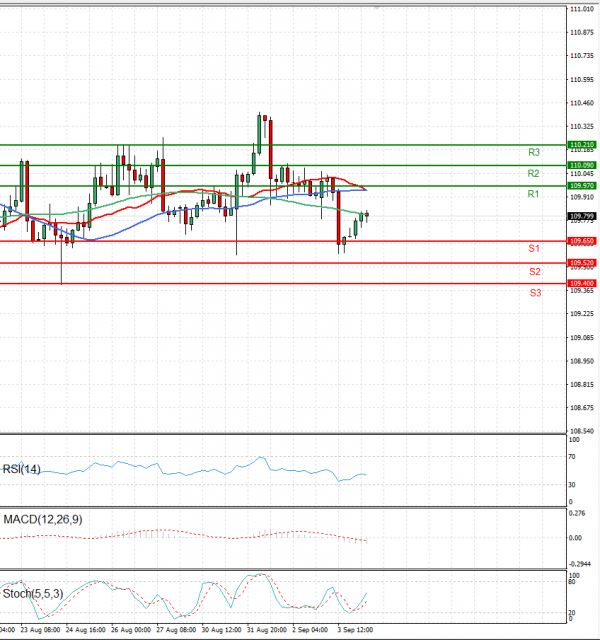Image resolution: width=600 pixels, height=640 pixels.
Task: Select the 110.210 price tag
Action: coord(582,144)
